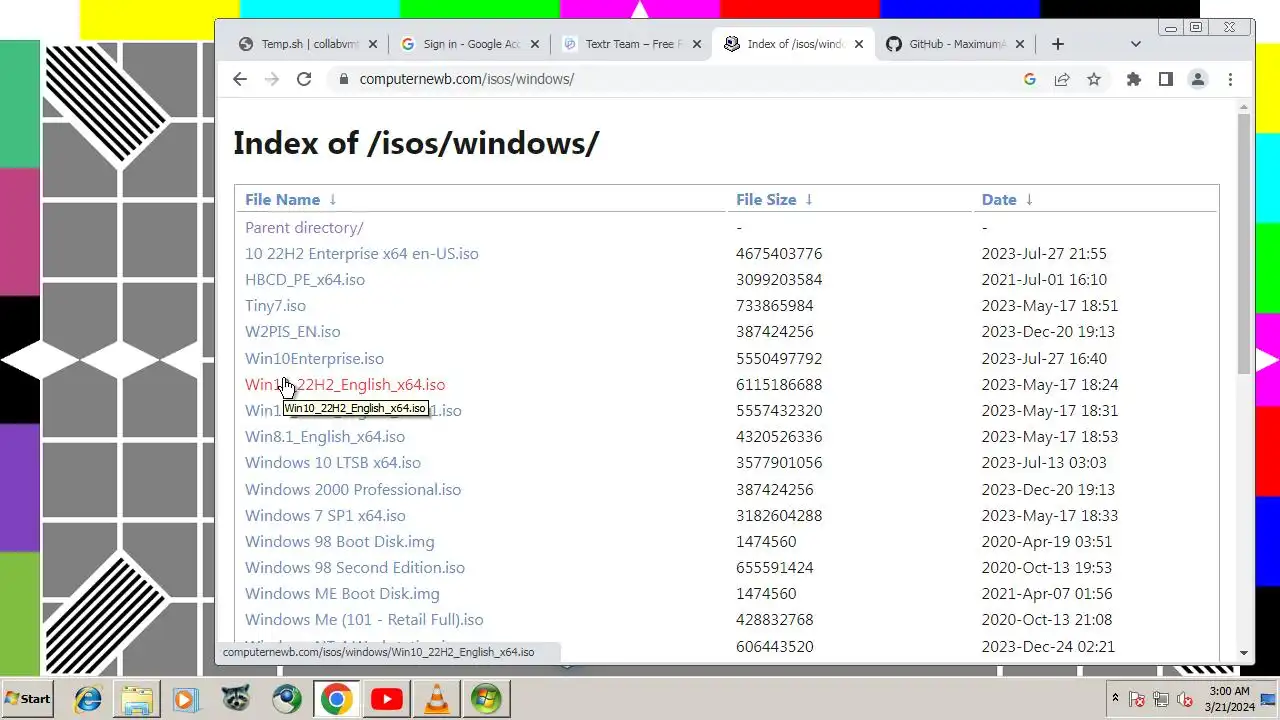This screenshot has width=1280, height=720.
Task: Go back to the previous page
Action: (x=240, y=79)
